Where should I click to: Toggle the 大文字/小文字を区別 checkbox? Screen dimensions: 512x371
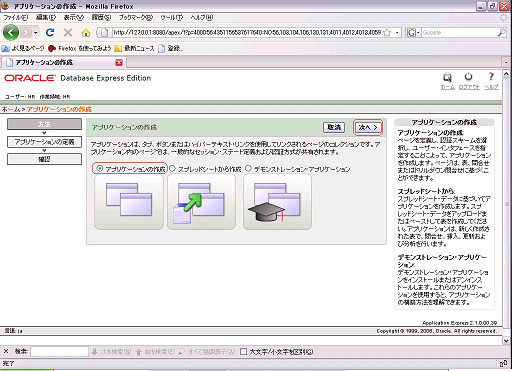[x=243, y=351]
